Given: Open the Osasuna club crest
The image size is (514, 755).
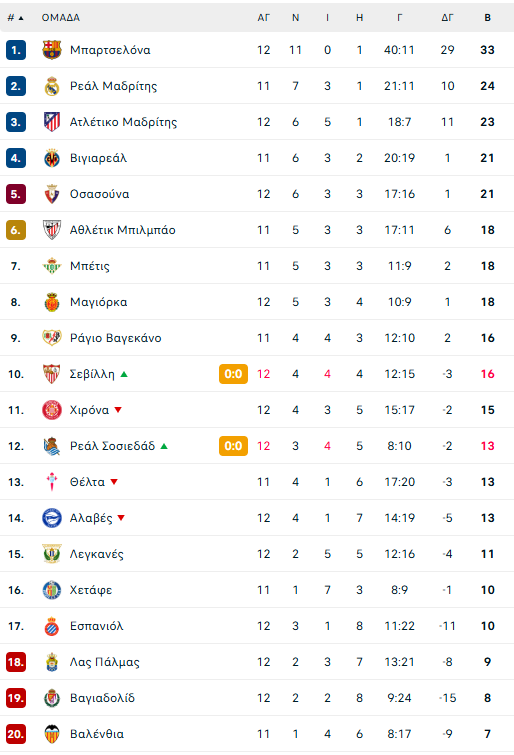Looking at the screenshot, I should [x=52, y=194].
